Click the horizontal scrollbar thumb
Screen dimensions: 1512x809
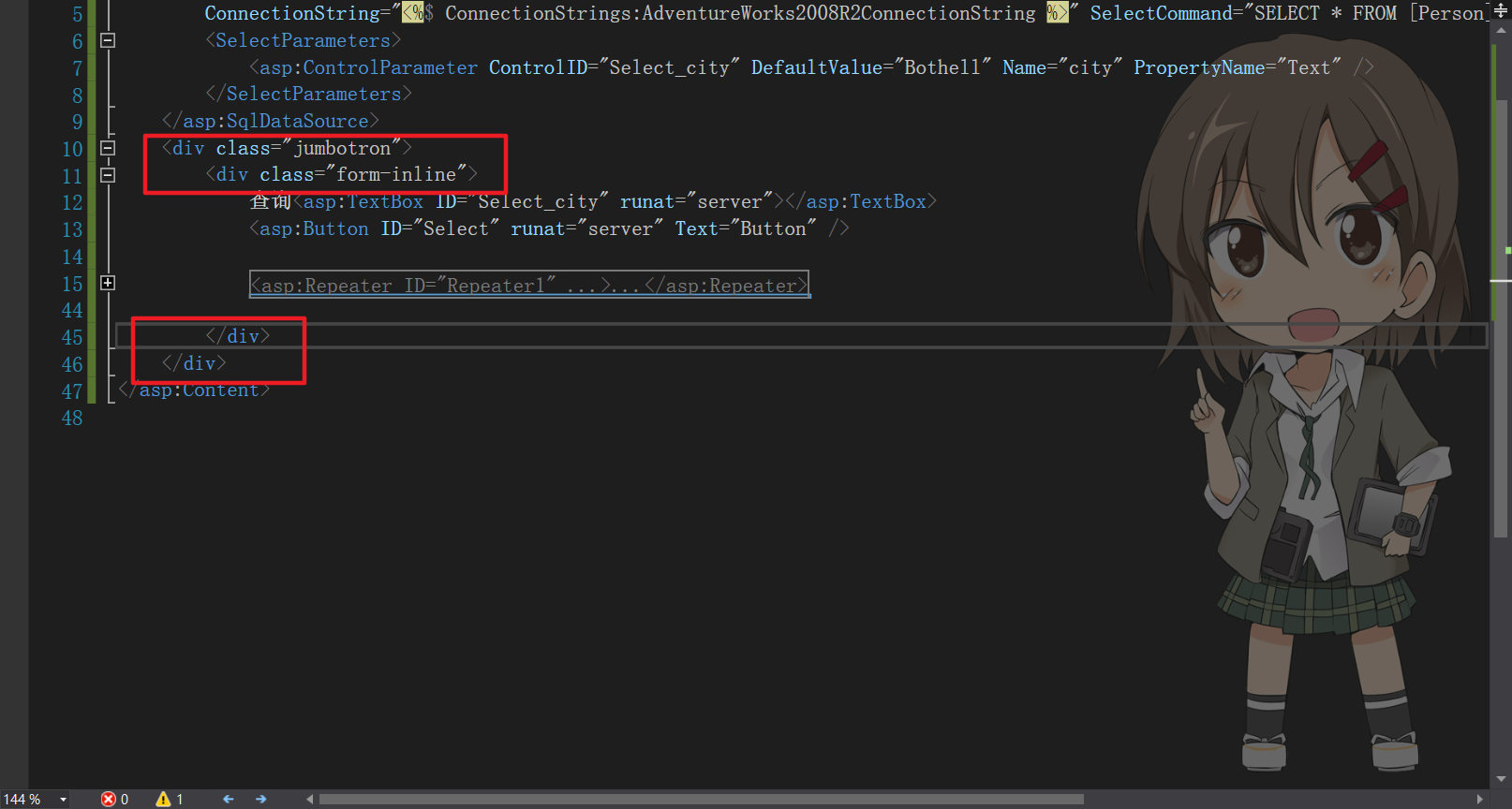(701, 800)
